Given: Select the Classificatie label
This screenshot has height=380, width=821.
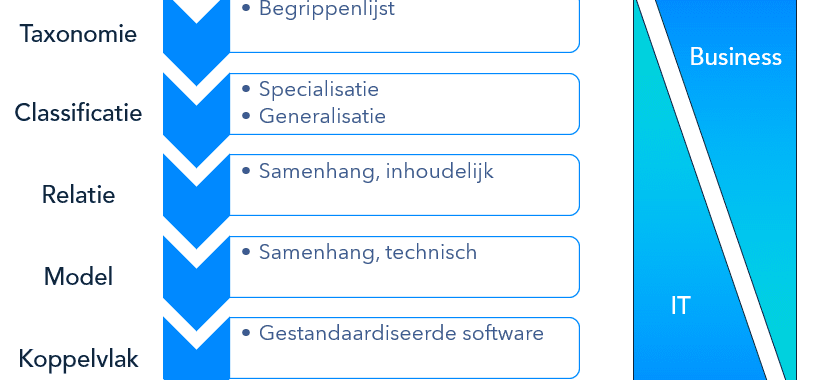Looking at the screenshot, I should click(x=78, y=113).
